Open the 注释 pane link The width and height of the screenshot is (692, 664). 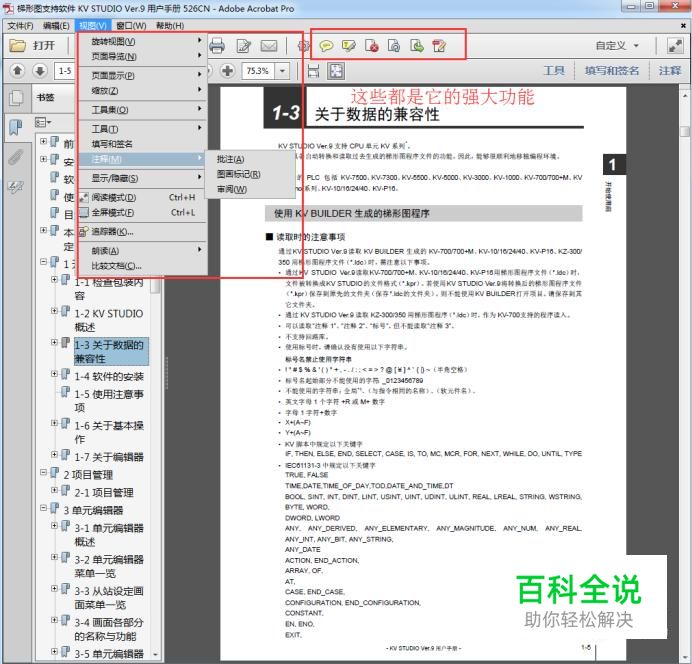coord(669,71)
